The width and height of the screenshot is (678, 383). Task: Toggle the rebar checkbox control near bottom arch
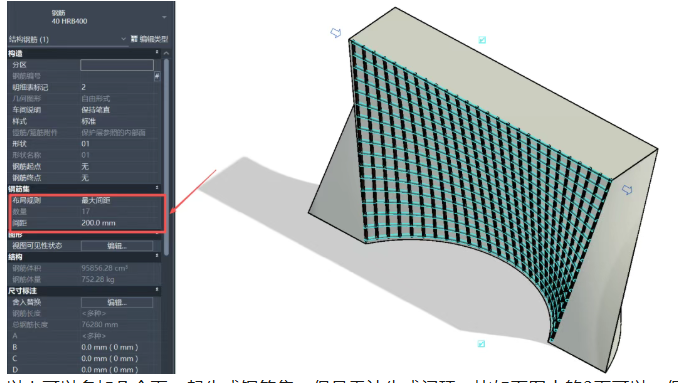481,344
